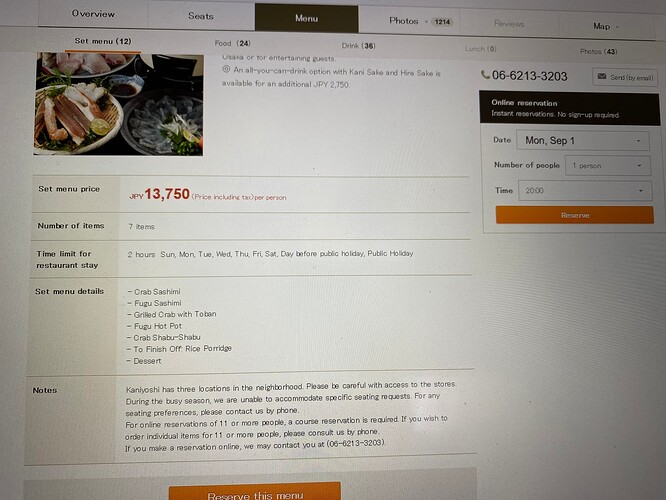Click the Reserve this menu button

[255, 493]
